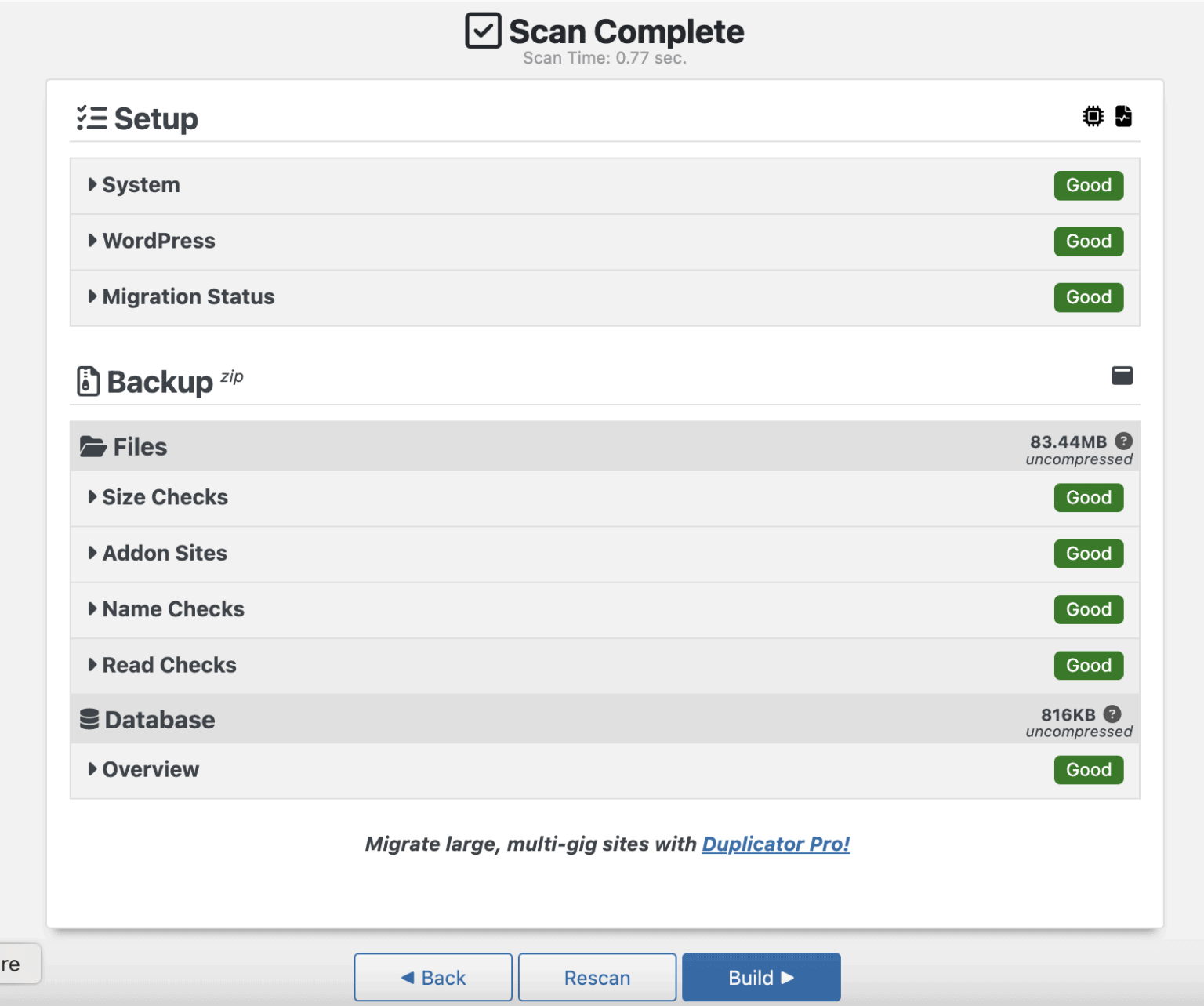1204x1006 pixels.
Task: Click the zip format label
Action: click(x=232, y=377)
